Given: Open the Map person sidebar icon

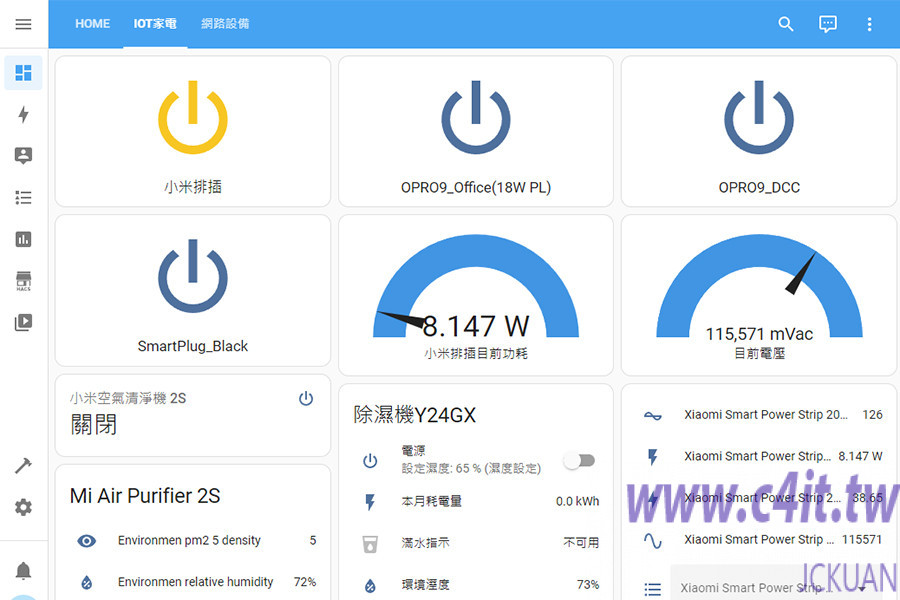Looking at the screenshot, I should pos(23,156).
